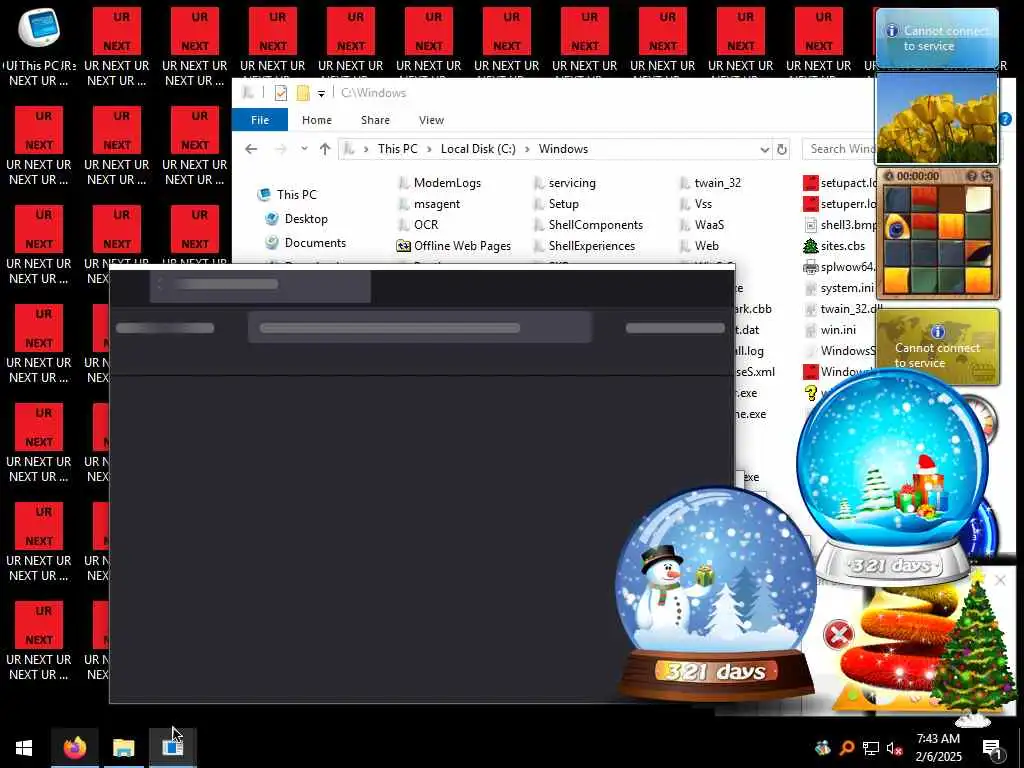This screenshot has height=768, width=1024.
Task: Select the win.ini file
Action: 829,330
